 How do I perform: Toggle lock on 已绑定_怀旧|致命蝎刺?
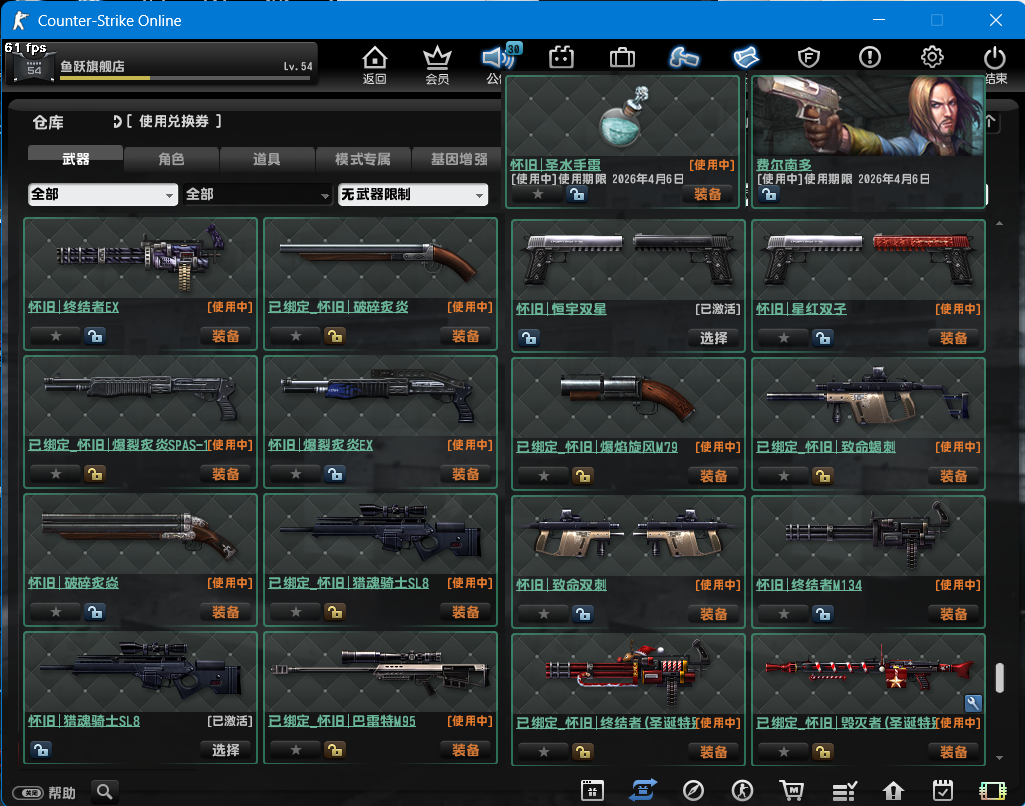[823, 476]
